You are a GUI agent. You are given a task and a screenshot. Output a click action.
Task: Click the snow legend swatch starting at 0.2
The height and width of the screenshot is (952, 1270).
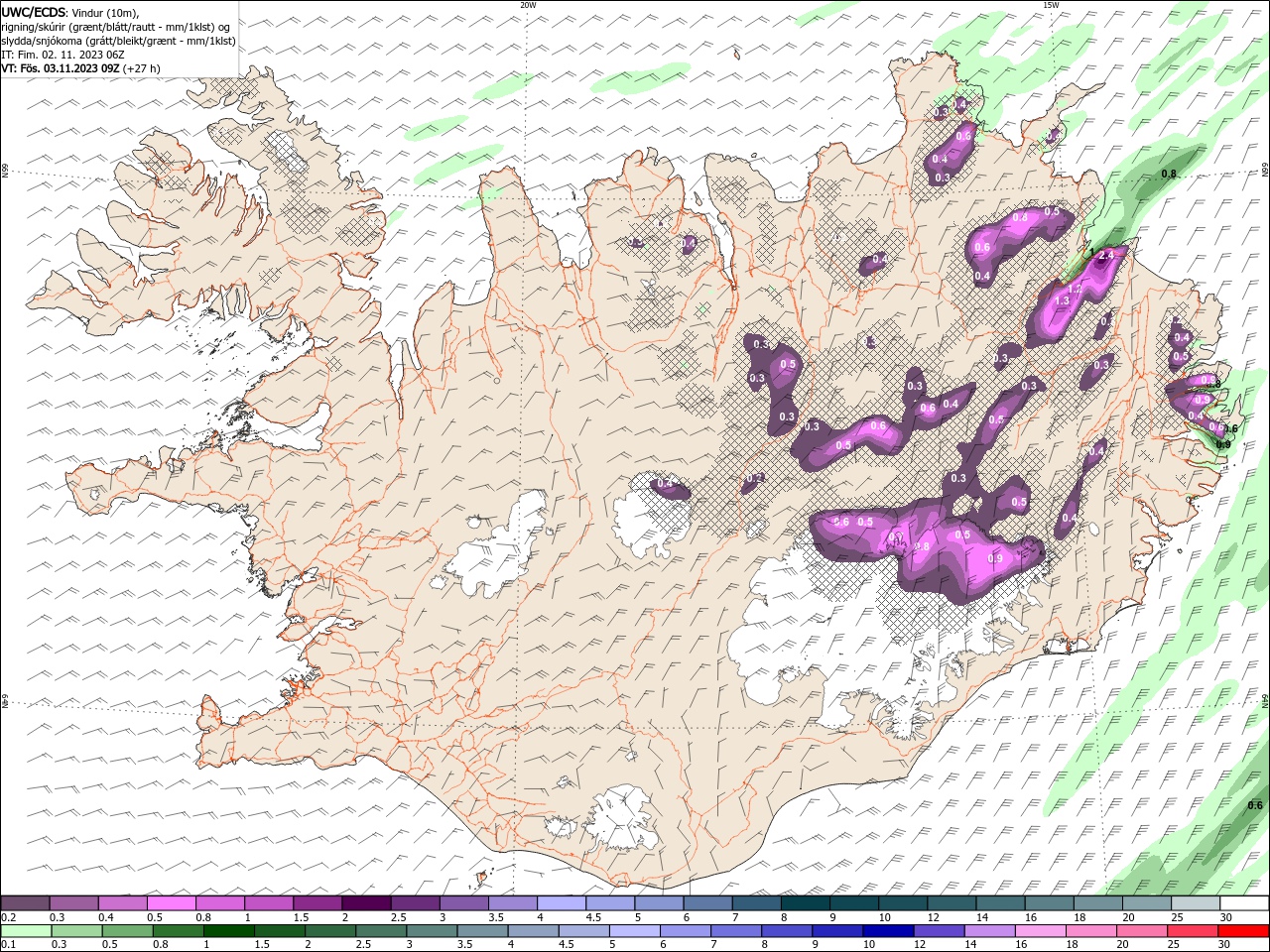(x=25, y=903)
